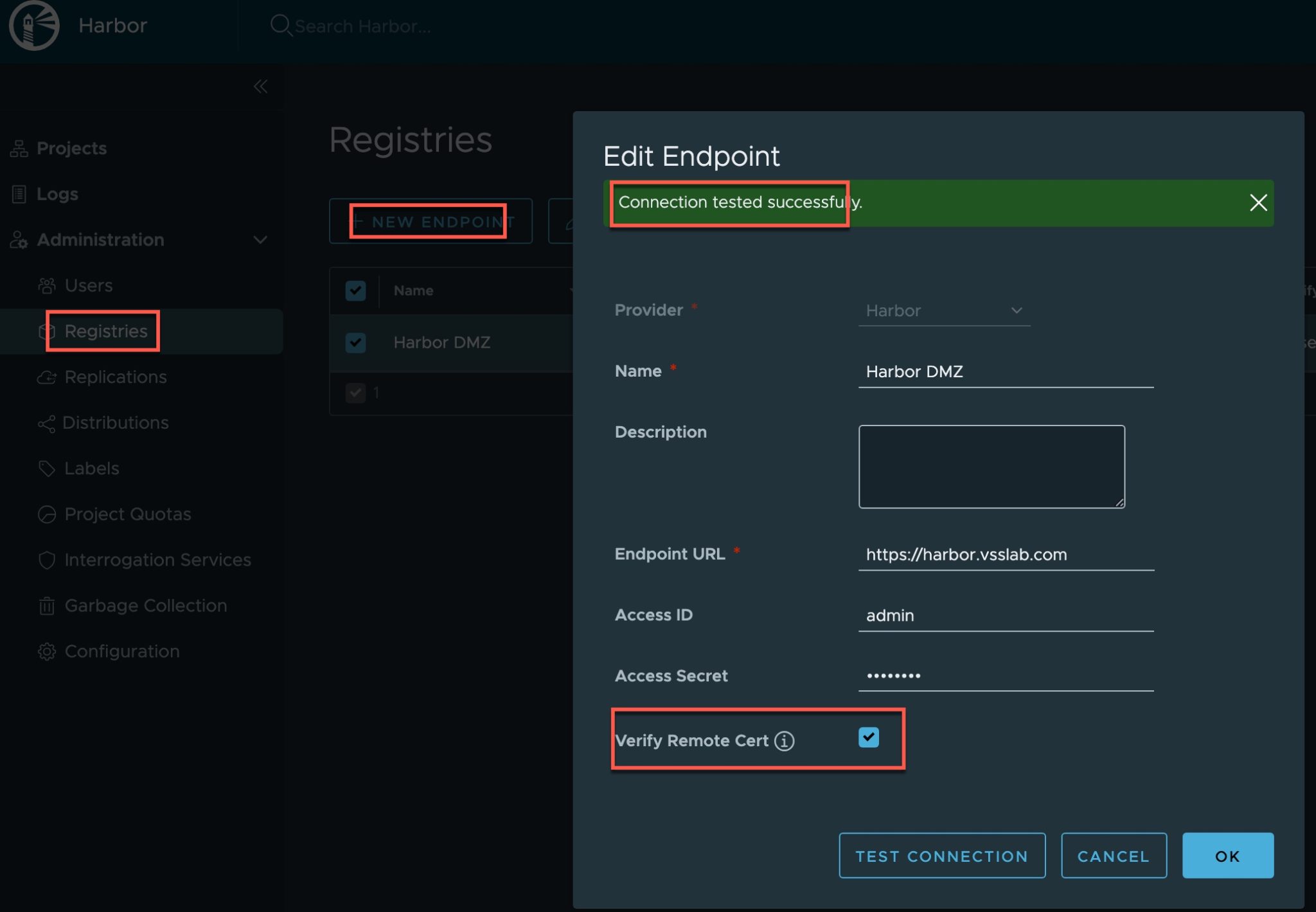The height and width of the screenshot is (912, 1316).
Task: Click into the Endpoint URL field
Action: tap(1006, 555)
